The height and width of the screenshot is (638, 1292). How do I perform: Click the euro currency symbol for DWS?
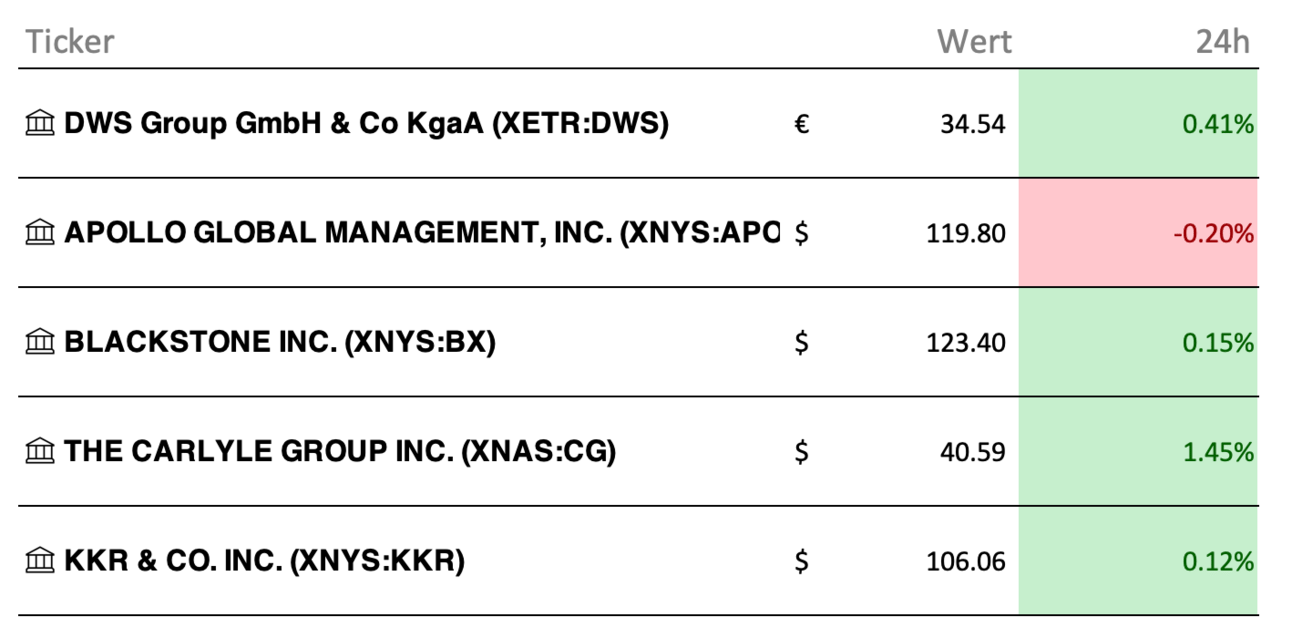[801, 125]
